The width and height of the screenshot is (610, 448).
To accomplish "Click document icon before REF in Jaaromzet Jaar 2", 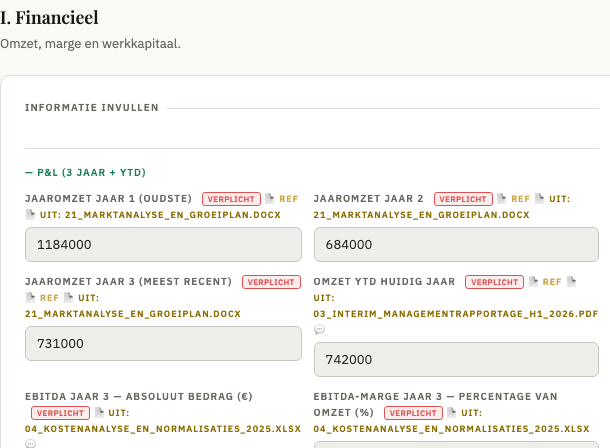I will coord(501,199).
